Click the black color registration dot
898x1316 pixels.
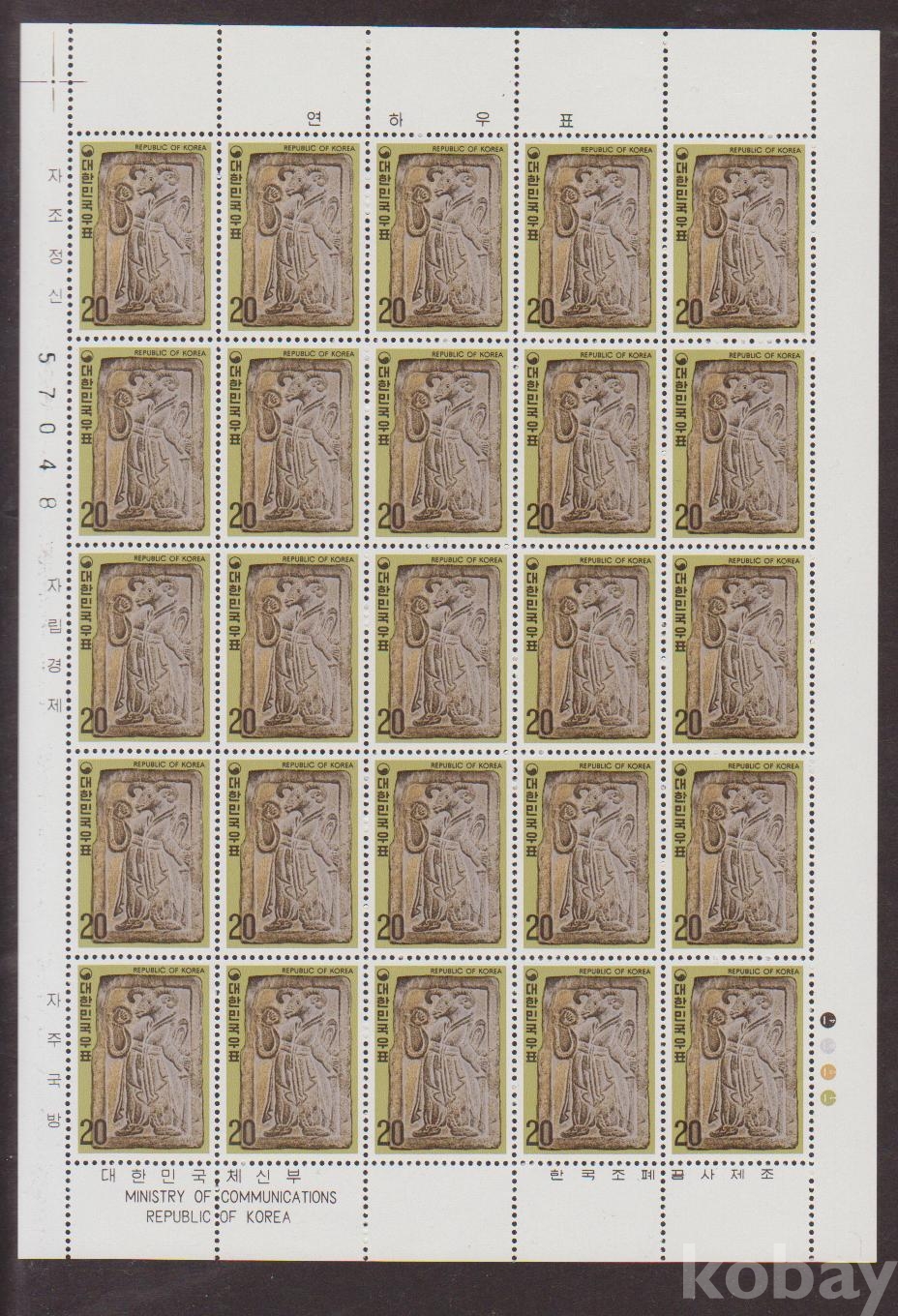pyautogui.click(x=826, y=1018)
